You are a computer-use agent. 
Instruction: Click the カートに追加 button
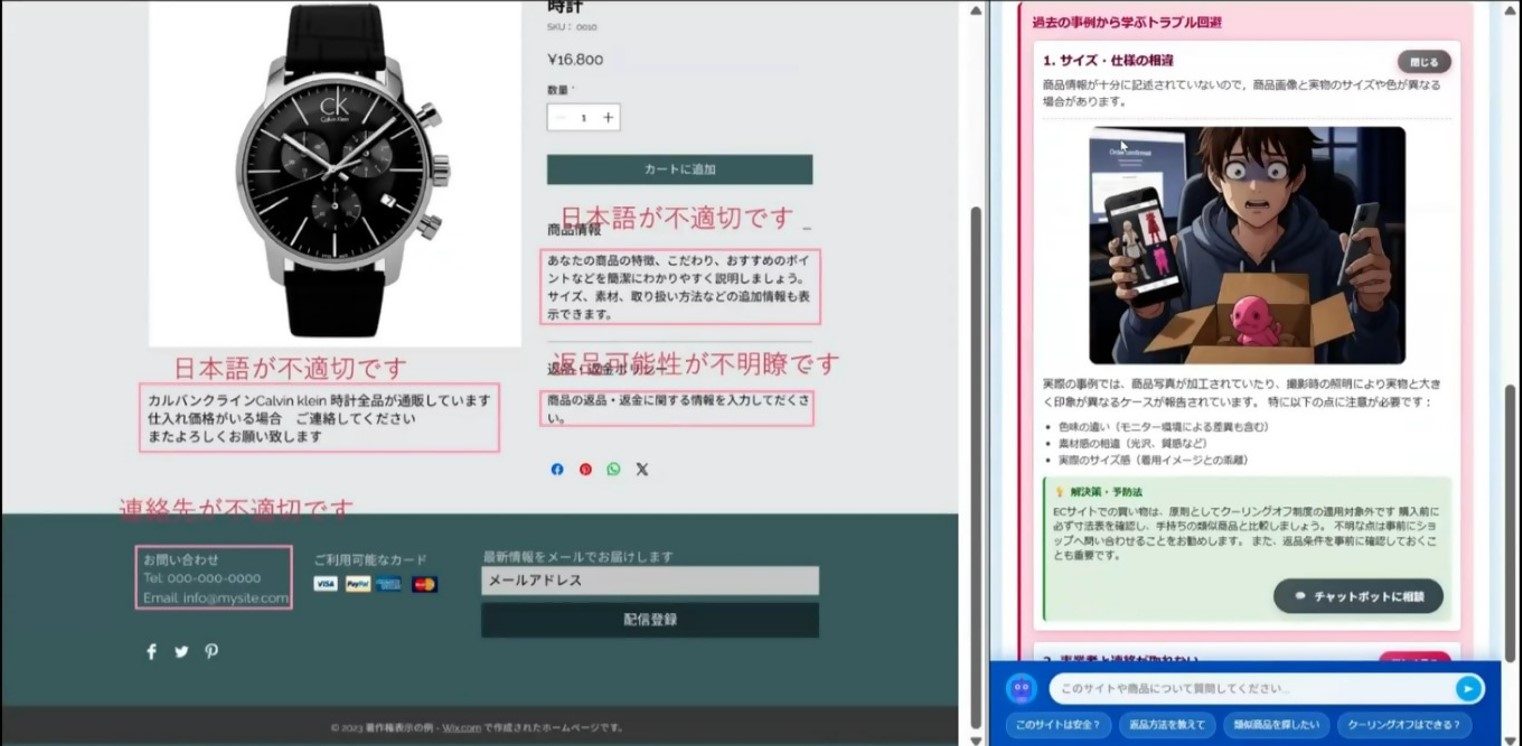(679, 169)
